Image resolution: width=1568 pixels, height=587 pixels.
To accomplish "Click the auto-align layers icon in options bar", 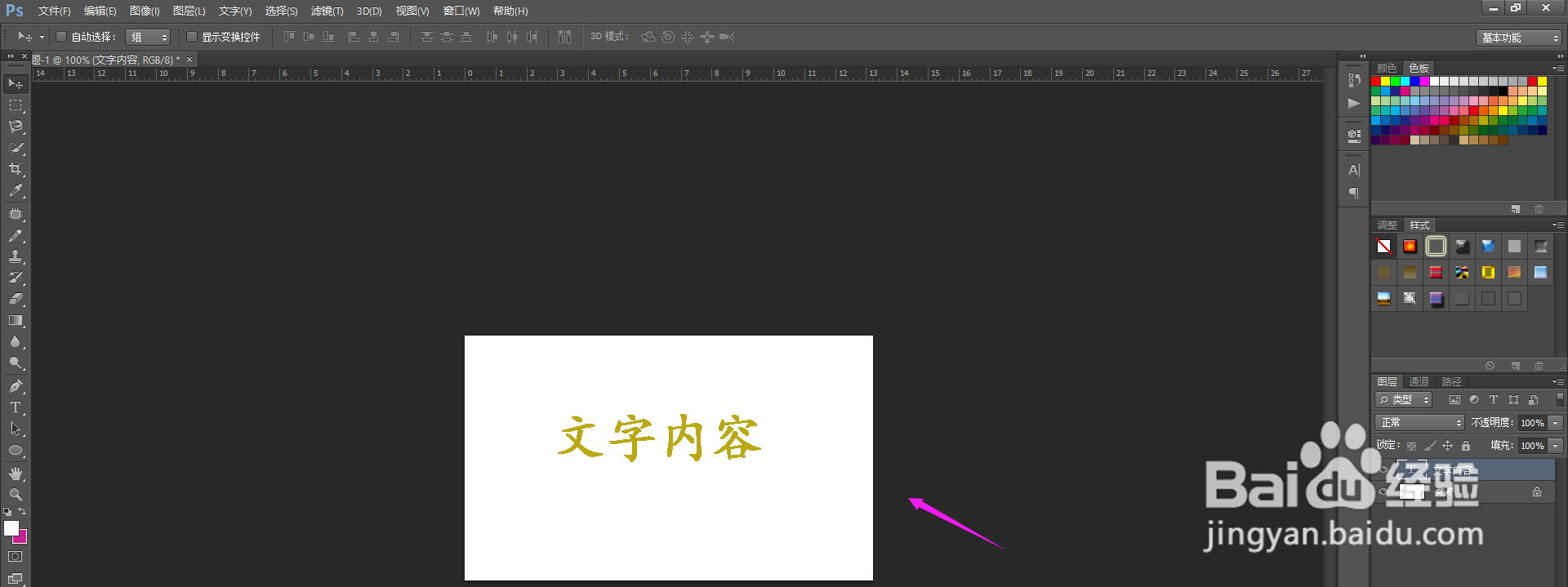I will [564, 37].
